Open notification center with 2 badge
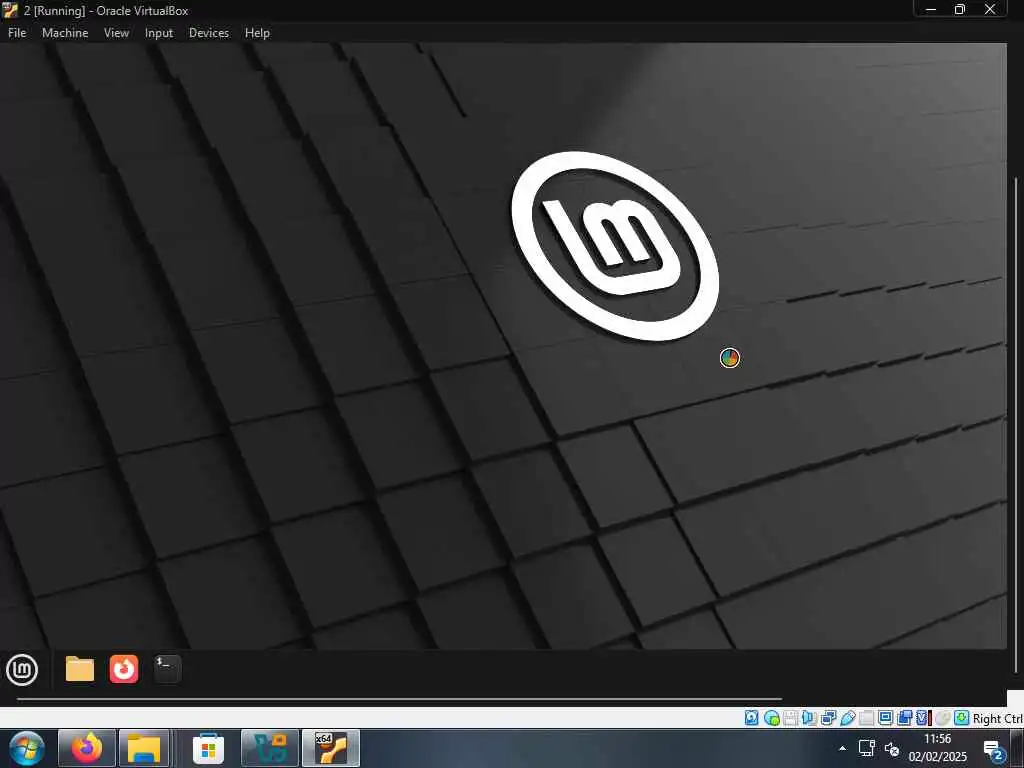 [995, 750]
